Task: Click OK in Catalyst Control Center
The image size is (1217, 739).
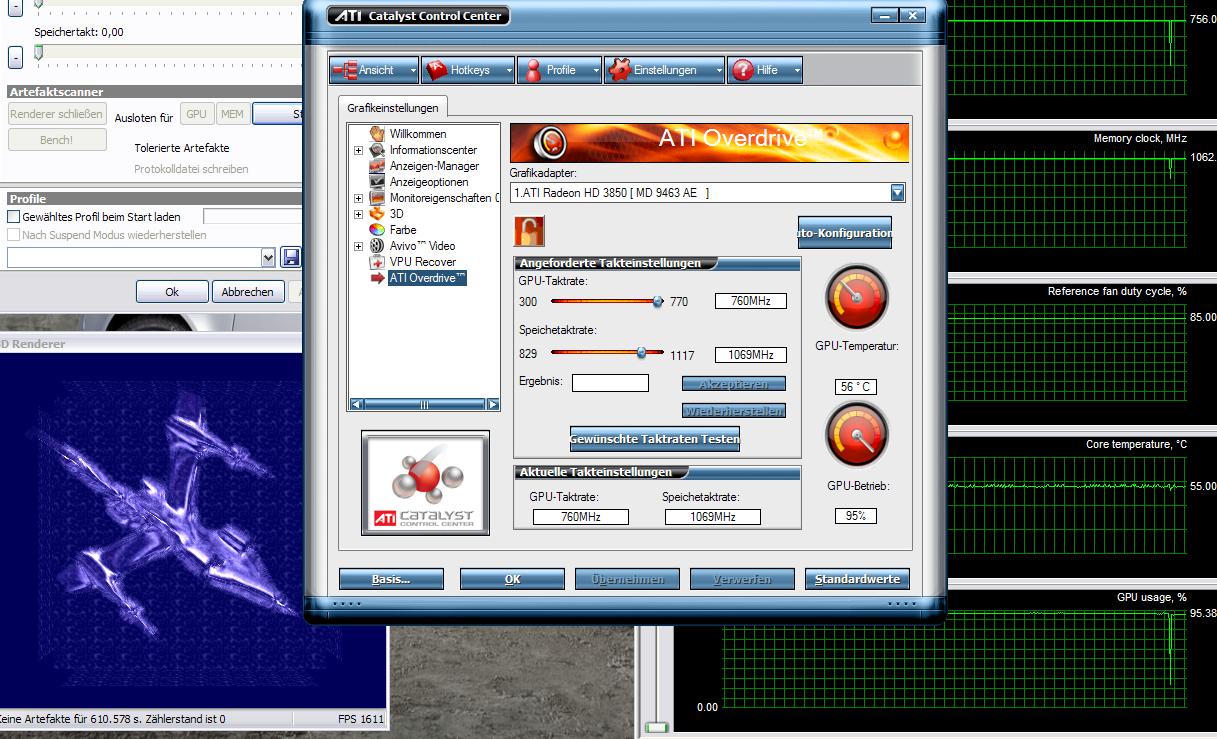Action: click(x=512, y=579)
